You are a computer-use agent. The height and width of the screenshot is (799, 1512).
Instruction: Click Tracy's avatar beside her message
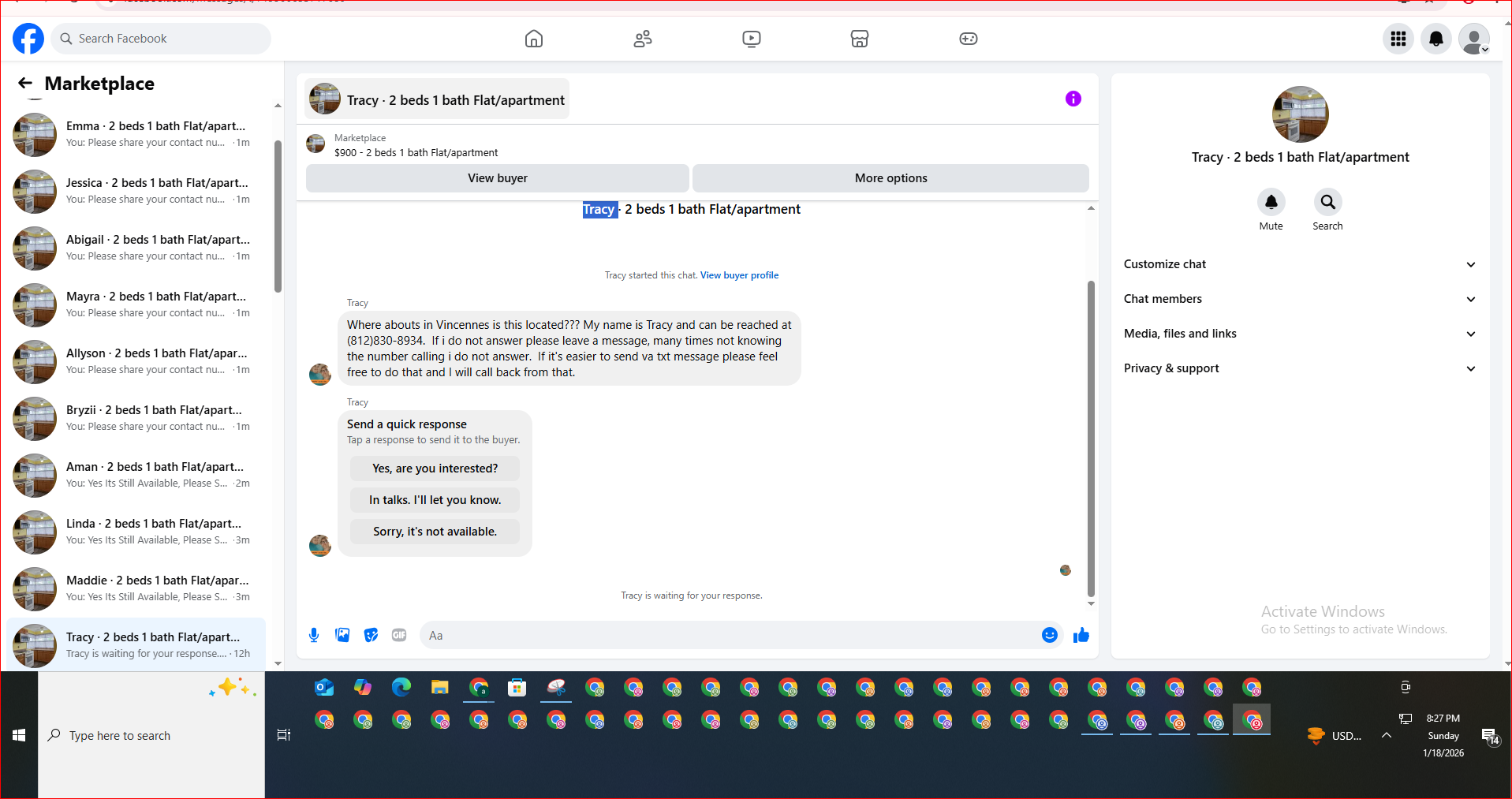[x=320, y=374]
